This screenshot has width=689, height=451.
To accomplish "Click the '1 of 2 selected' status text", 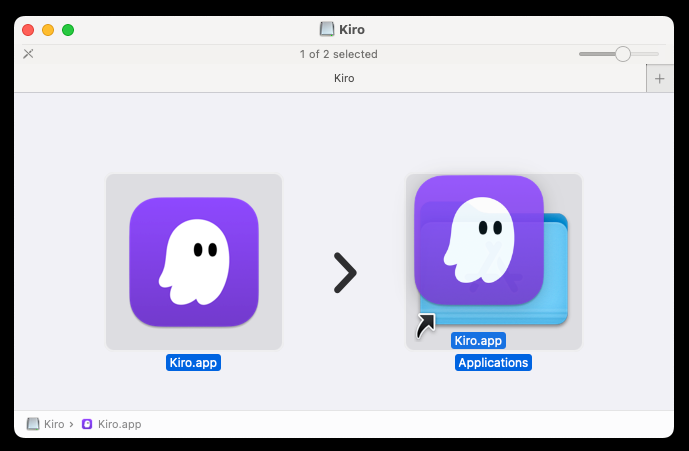I will point(338,54).
